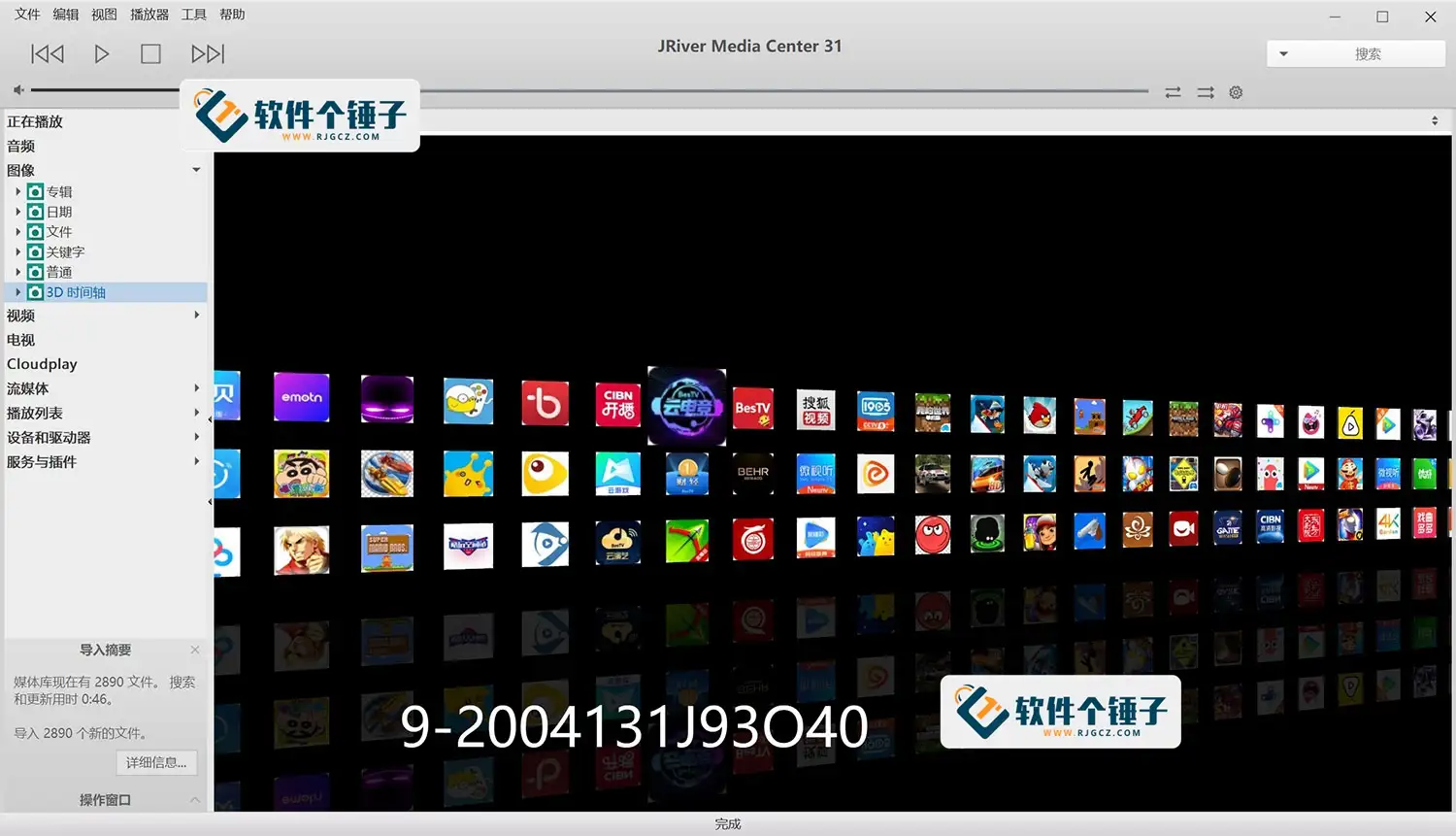Open the 文件 menu
Image resolution: width=1456 pixels, height=836 pixels.
(x=27, y=15)
